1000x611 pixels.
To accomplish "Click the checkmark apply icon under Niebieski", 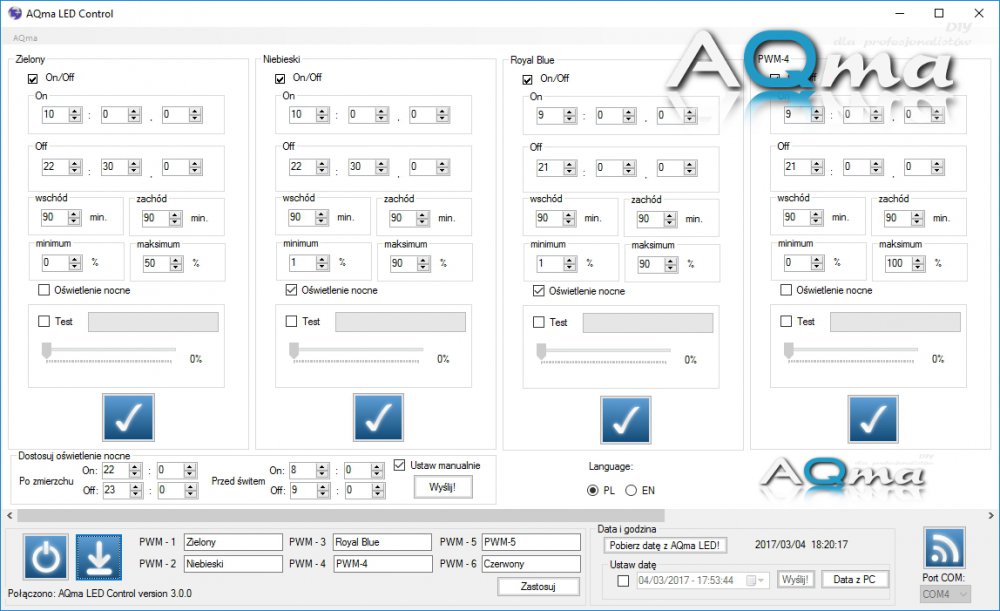I will (x=378, y=417).
